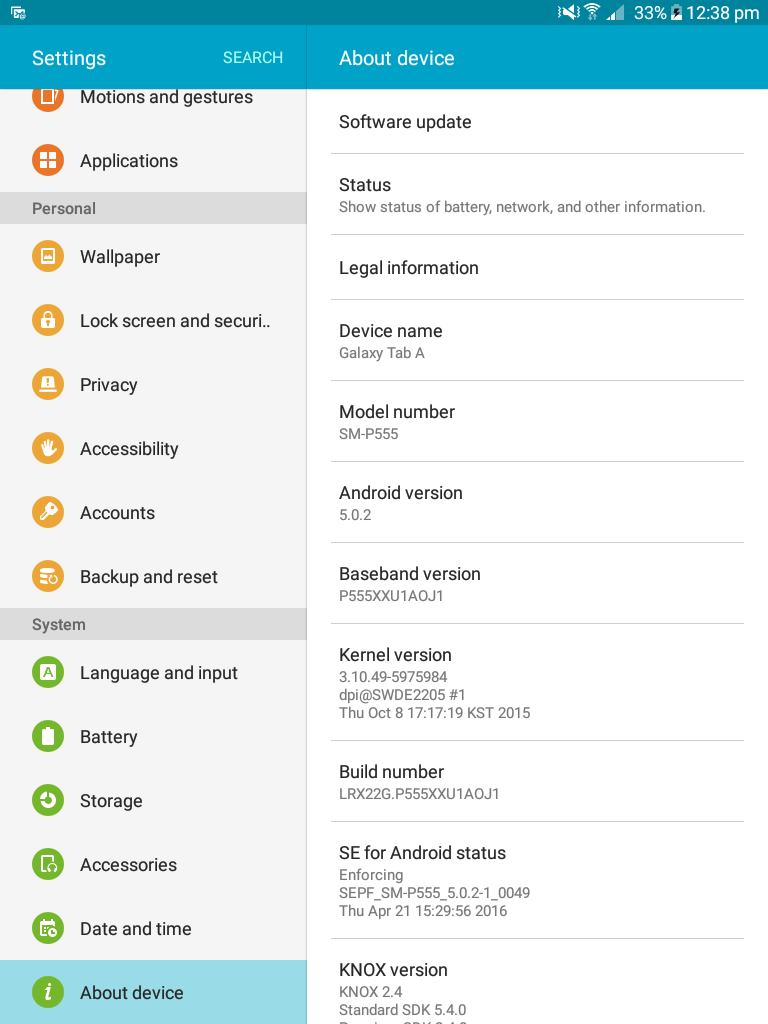
Task: Tap the Backup and reset icon
Action: 48,577
